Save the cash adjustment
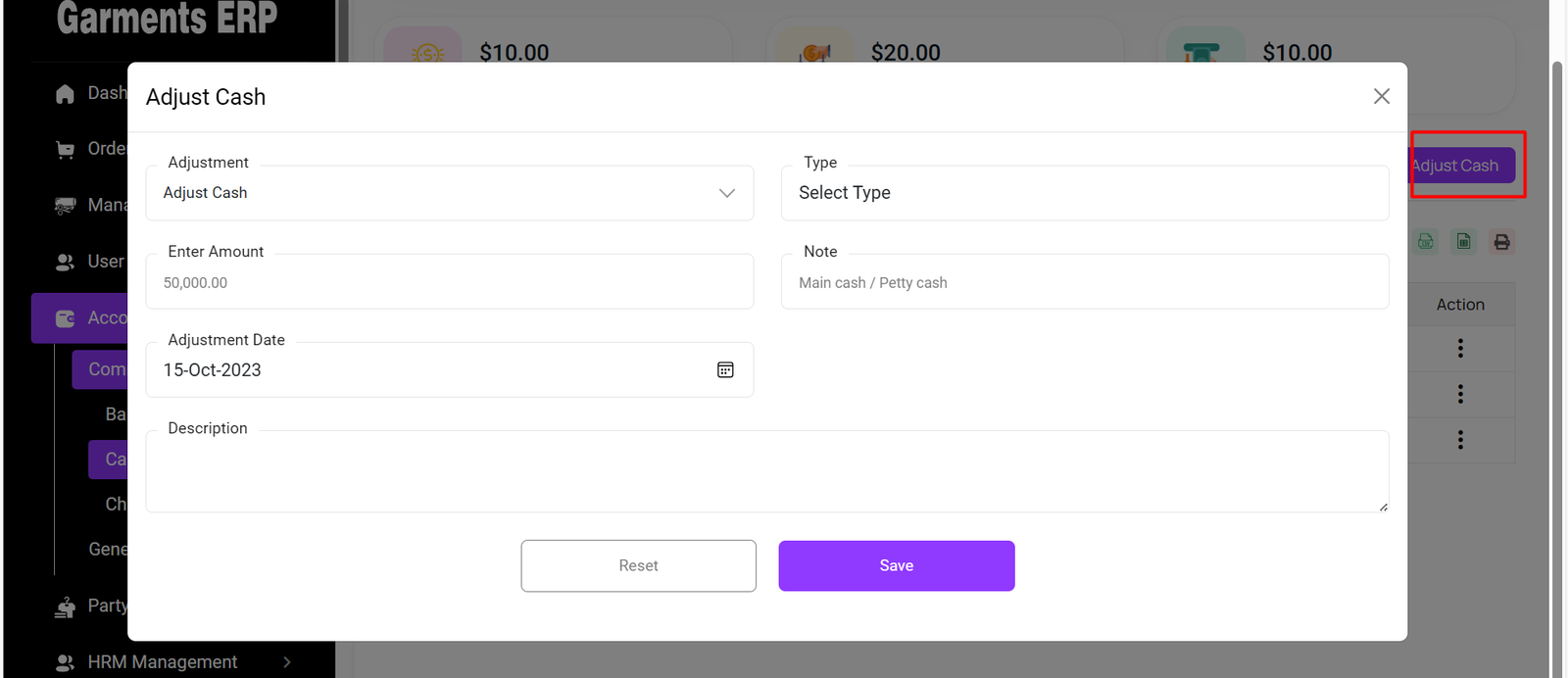This screenshot has width=1568, height=678. tap(896, 566)
